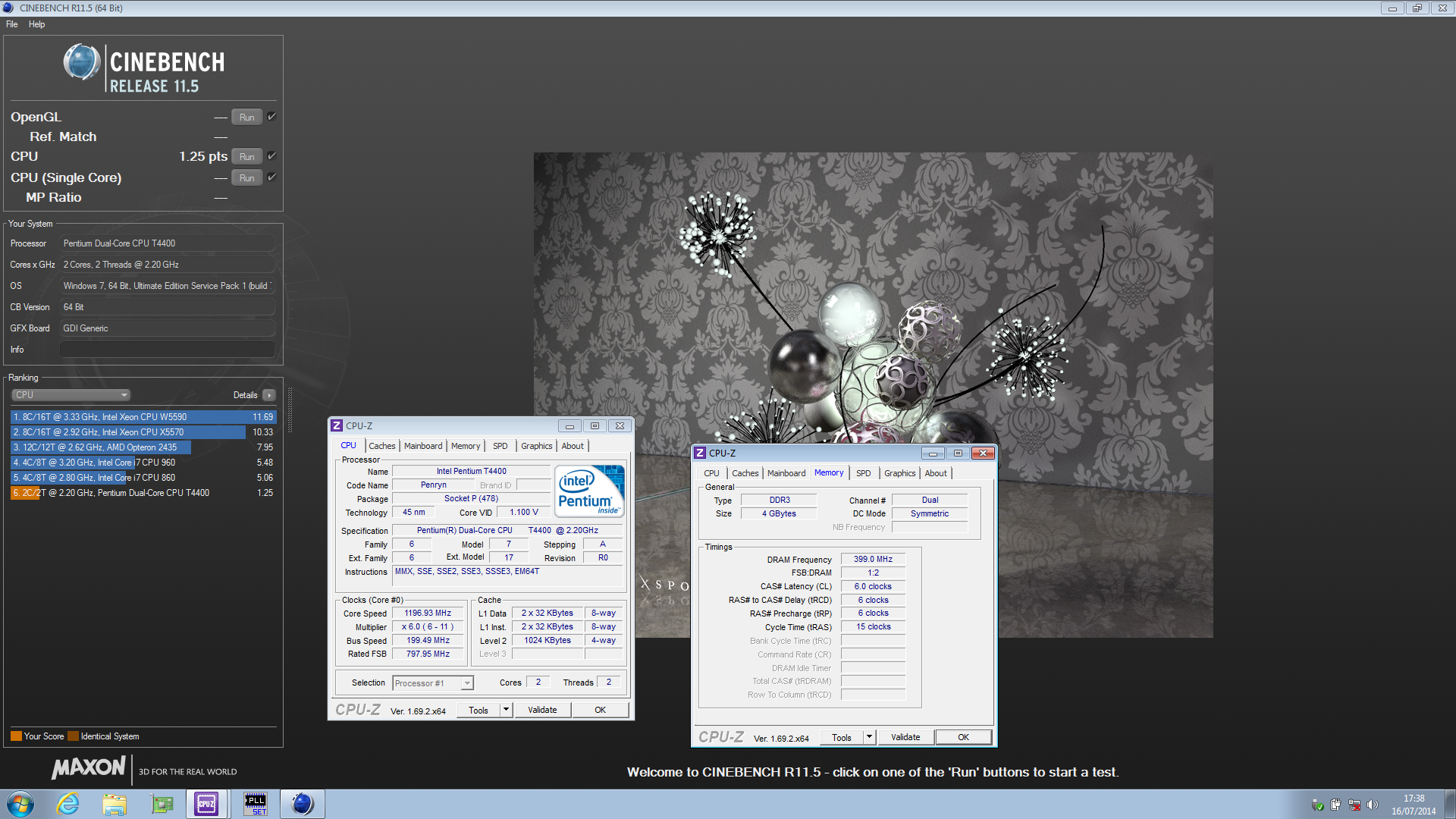Select Mainboard tab in Memory window
The height and width of the screenshot is (819, 1456).
786,473
